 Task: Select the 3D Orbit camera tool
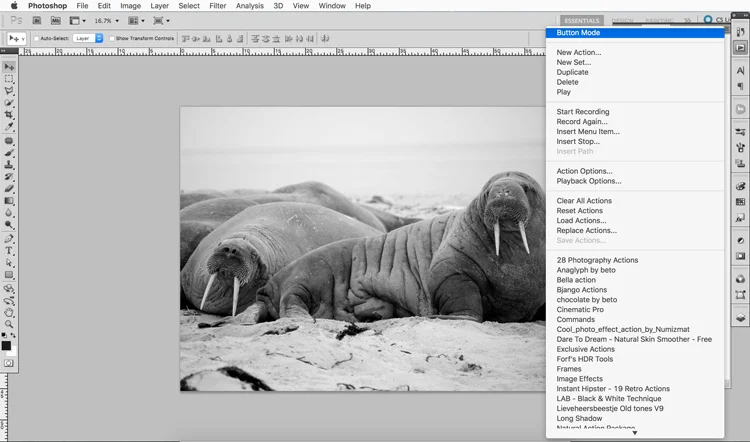click(9, 301)
